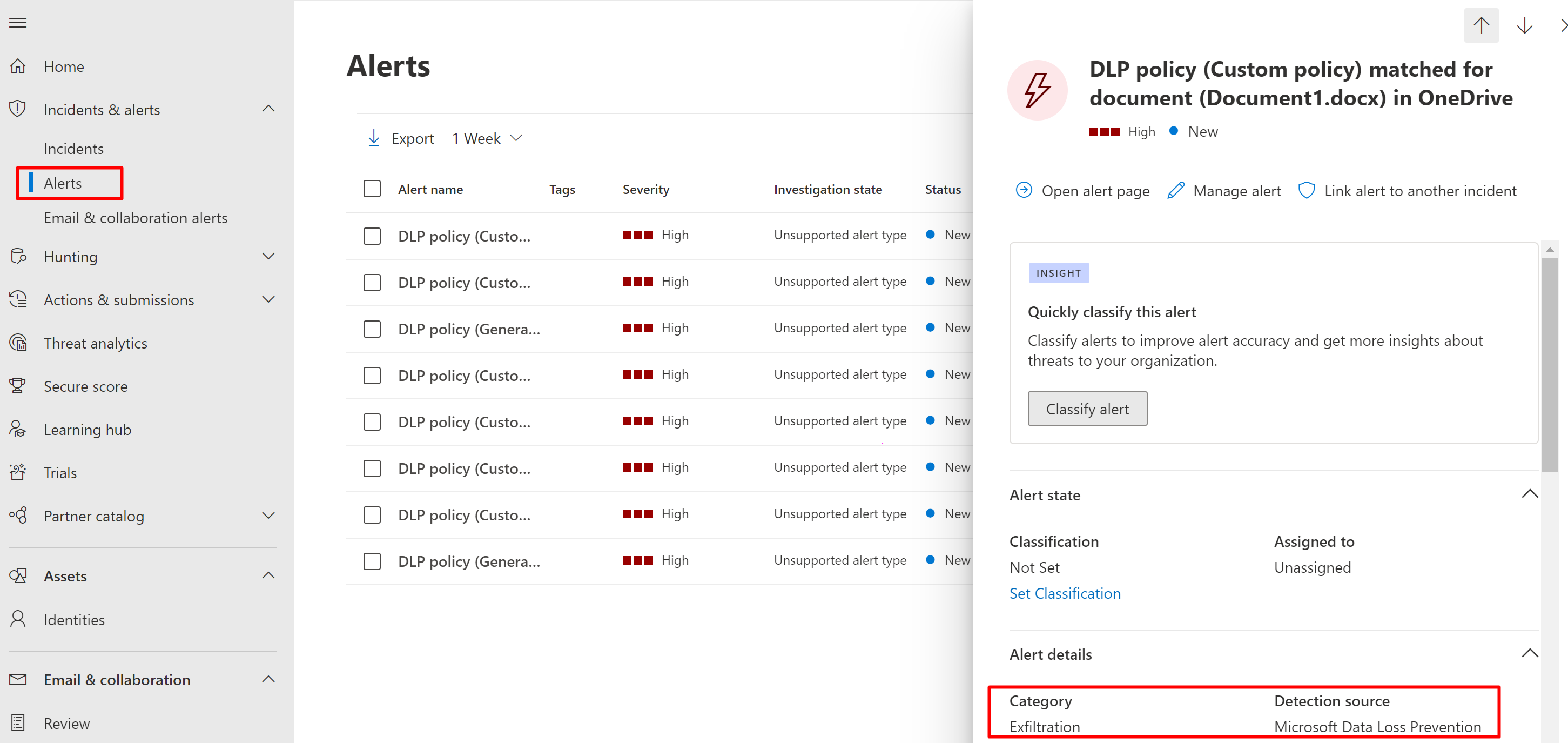Click the details panel vertical scrollbar

tap(1549, 365)
